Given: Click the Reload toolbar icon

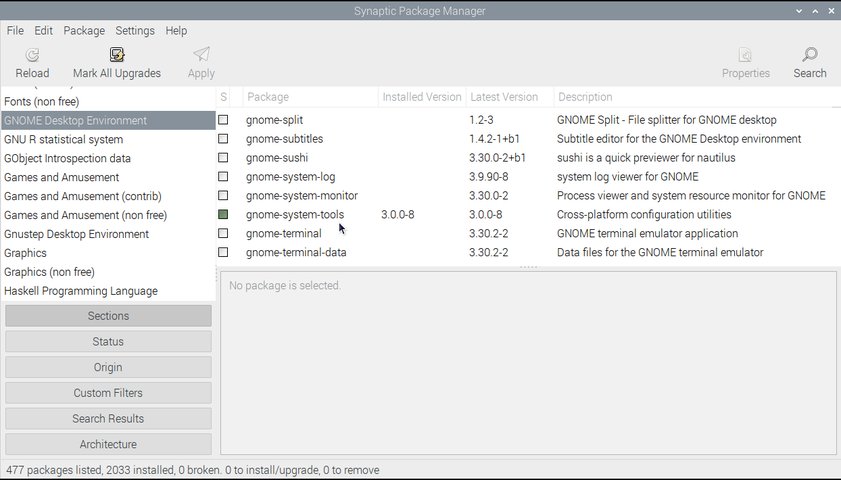Looking at the screenshot, I should [x=32, y=55].
